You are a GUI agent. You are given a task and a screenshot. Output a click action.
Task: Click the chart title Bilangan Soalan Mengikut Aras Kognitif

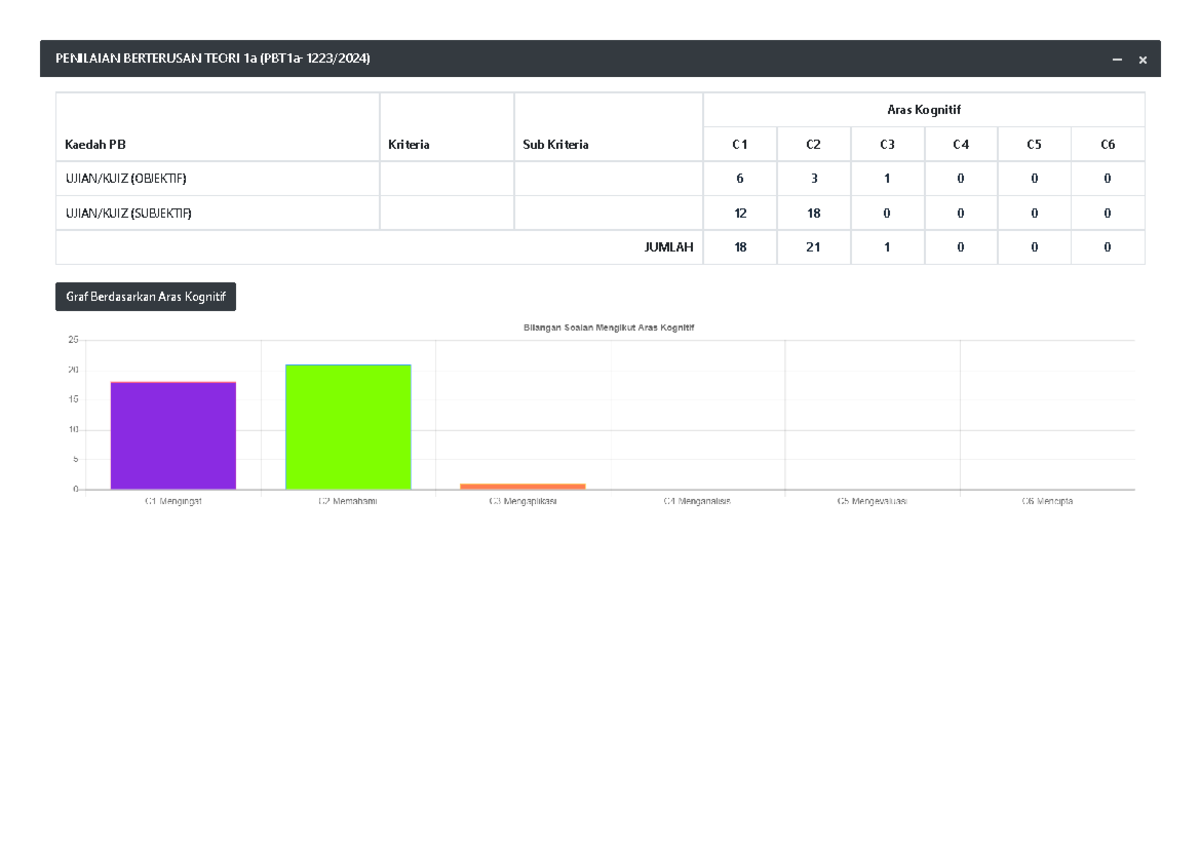click(x=608, y=328)
